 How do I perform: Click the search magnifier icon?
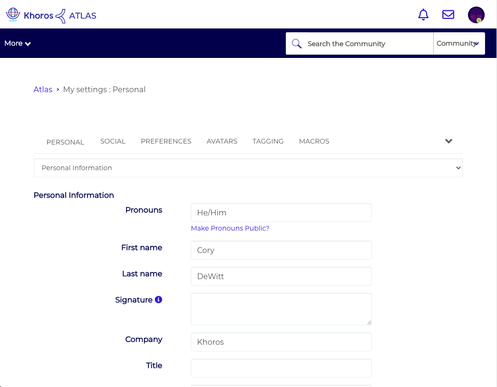[x=296, y=43]
